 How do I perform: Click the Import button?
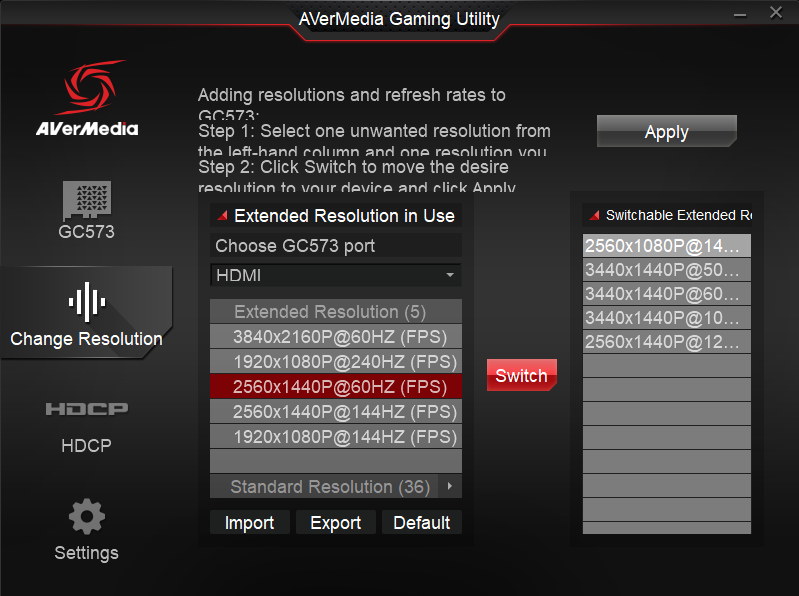[x=250, y=523]
